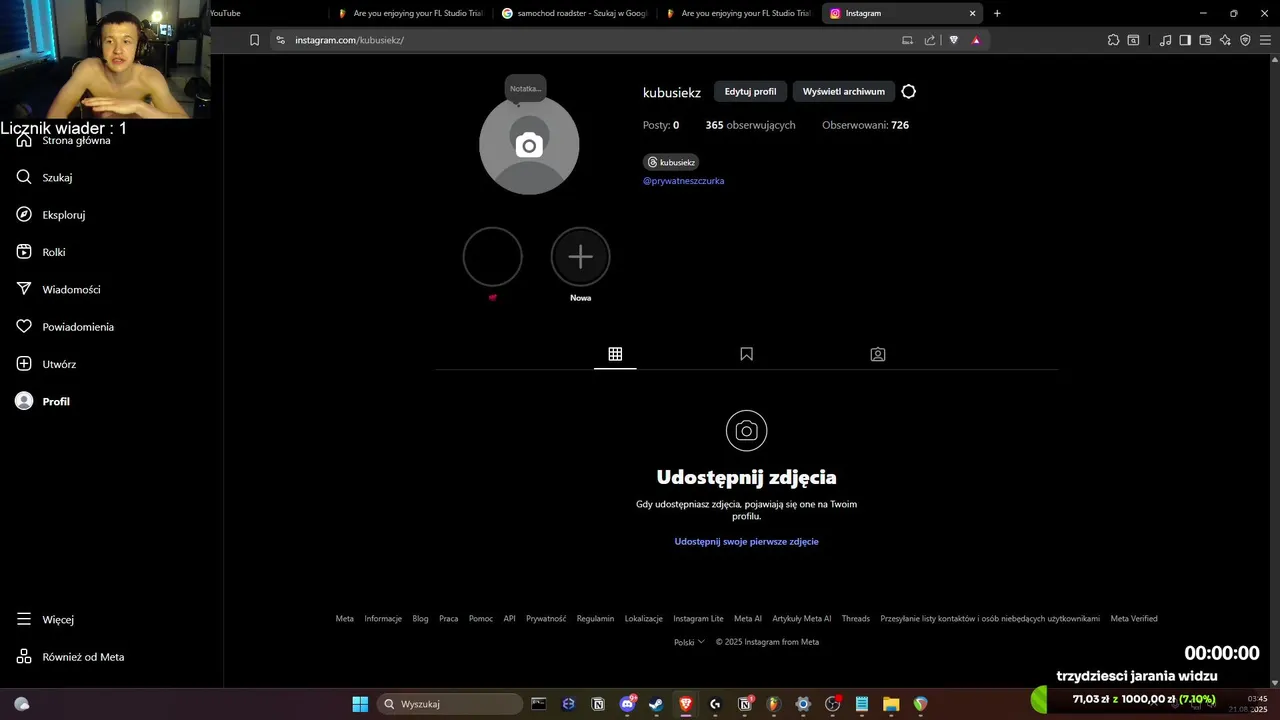Click the share page icon in address bar
Screen dimensions: 1280x720
930,40
